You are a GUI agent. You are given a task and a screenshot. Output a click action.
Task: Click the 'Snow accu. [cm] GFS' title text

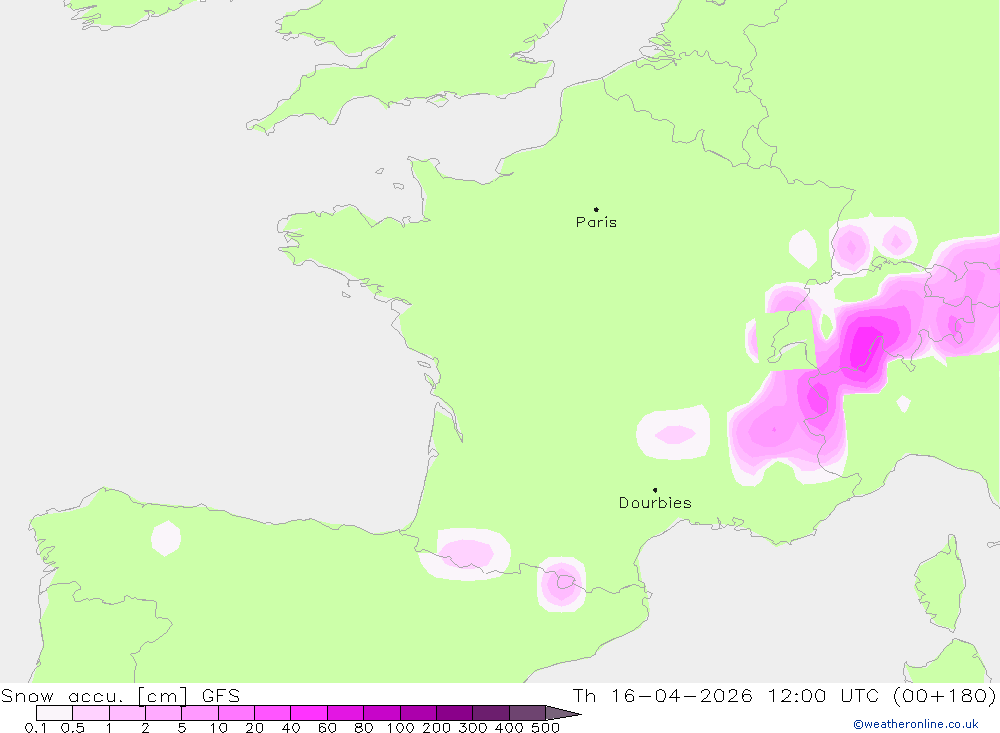click(121, 695)
